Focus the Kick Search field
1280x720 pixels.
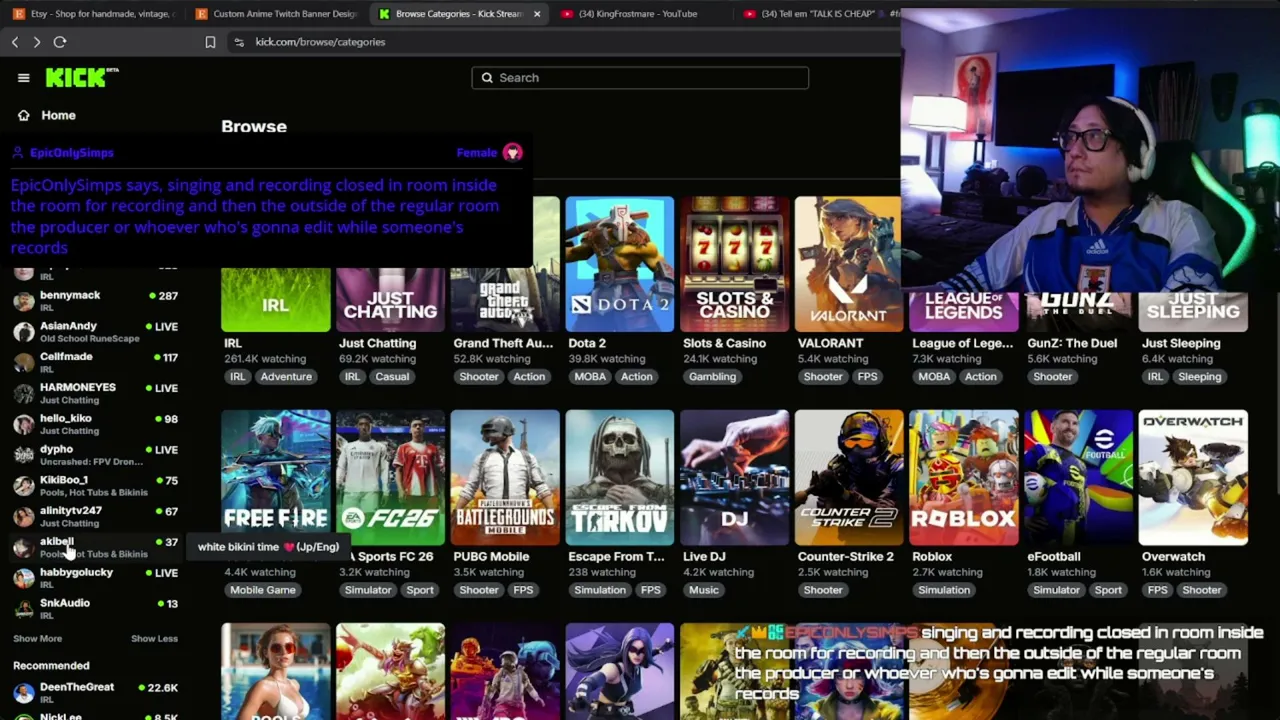pos(640,78)
